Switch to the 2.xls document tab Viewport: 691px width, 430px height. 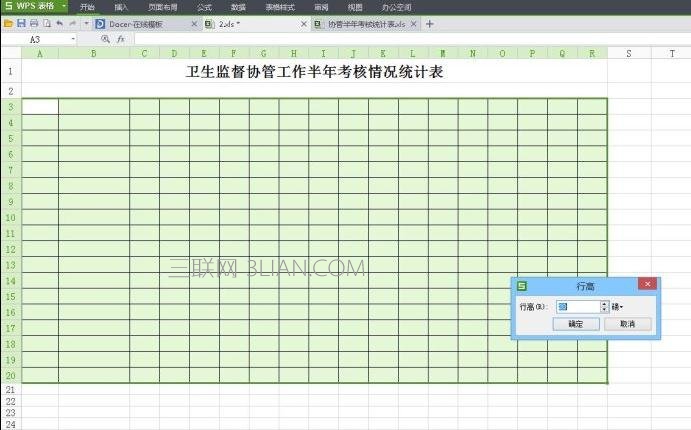click(x=256, y=24)
